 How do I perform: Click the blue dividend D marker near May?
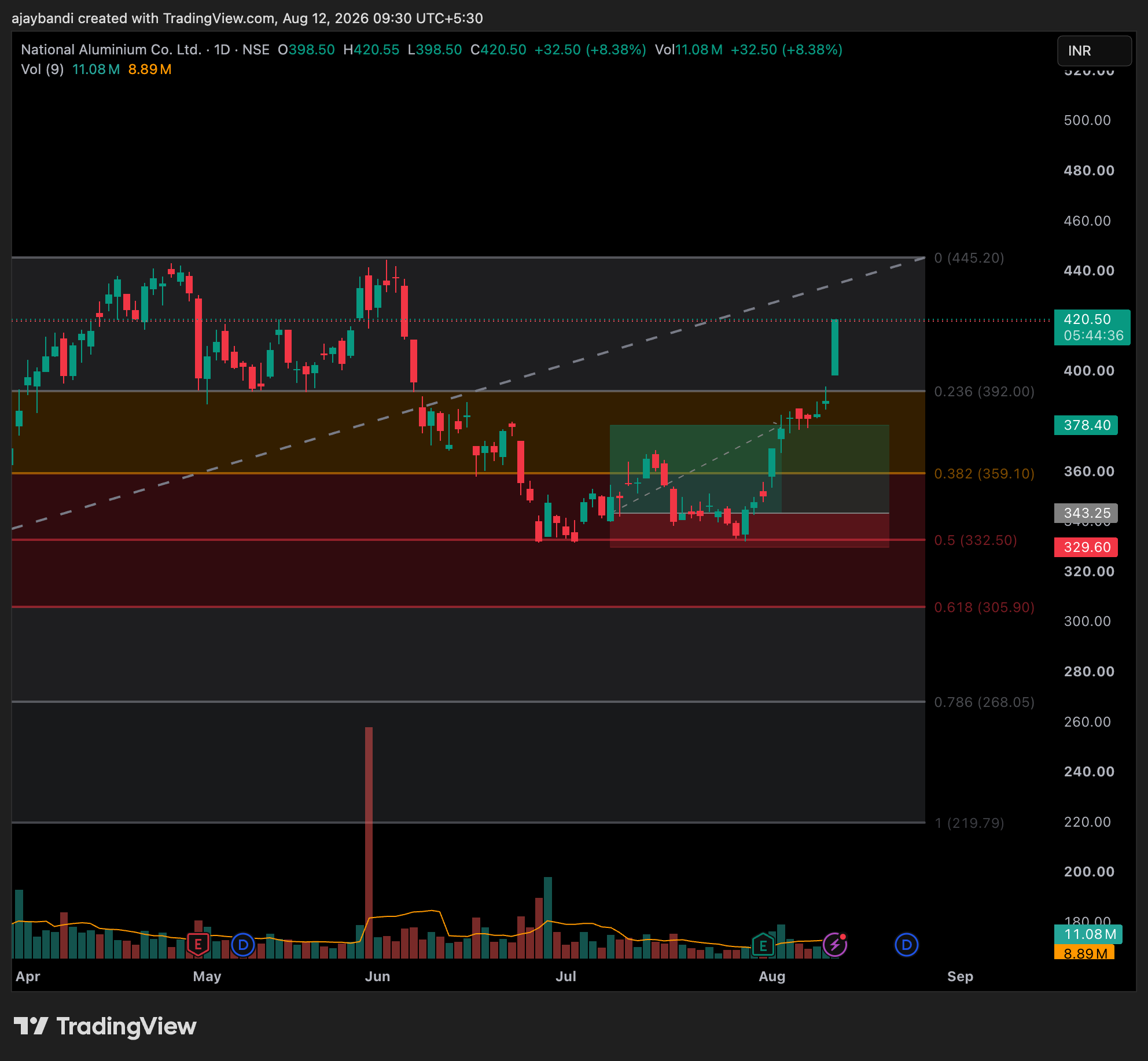tap(243, 945)
